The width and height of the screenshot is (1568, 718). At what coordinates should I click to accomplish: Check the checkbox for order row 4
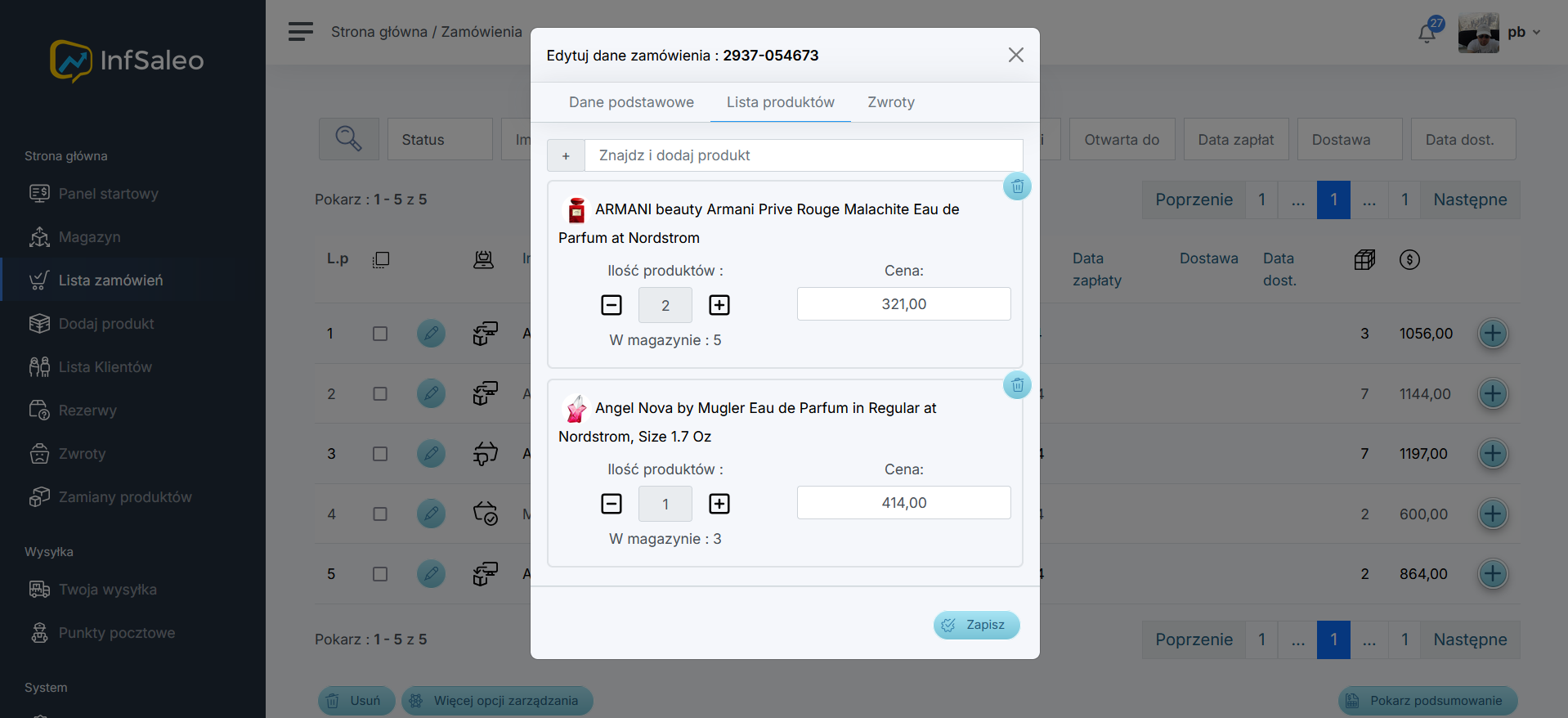tap(380, 514)
